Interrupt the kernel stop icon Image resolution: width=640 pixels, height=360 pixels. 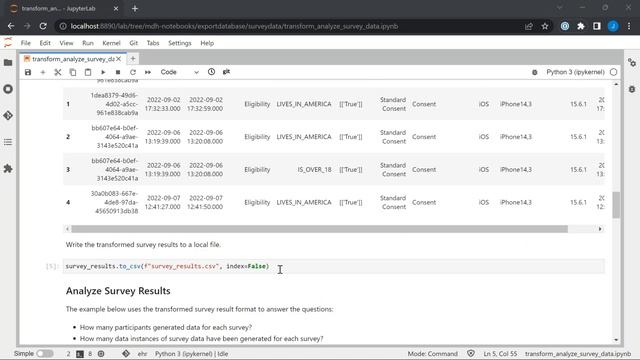pyautogui.click(x=118, y=72)
